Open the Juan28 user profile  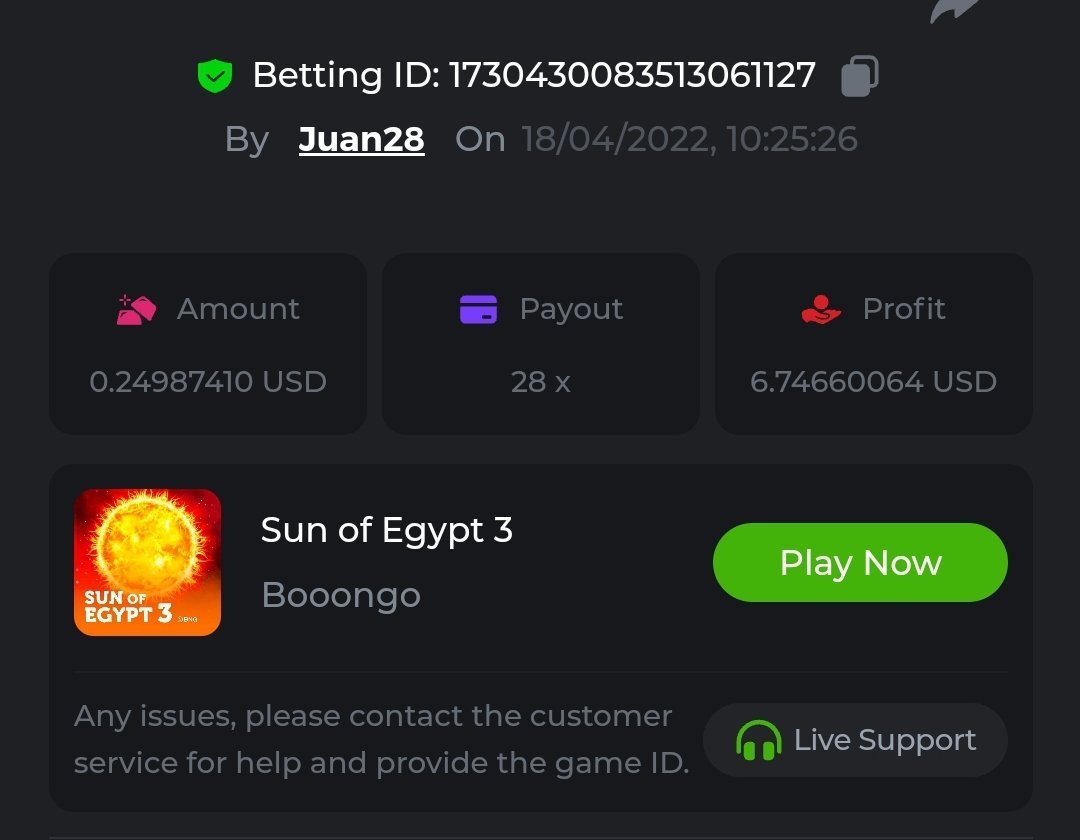pyautogui.click(x=361, y=139)
